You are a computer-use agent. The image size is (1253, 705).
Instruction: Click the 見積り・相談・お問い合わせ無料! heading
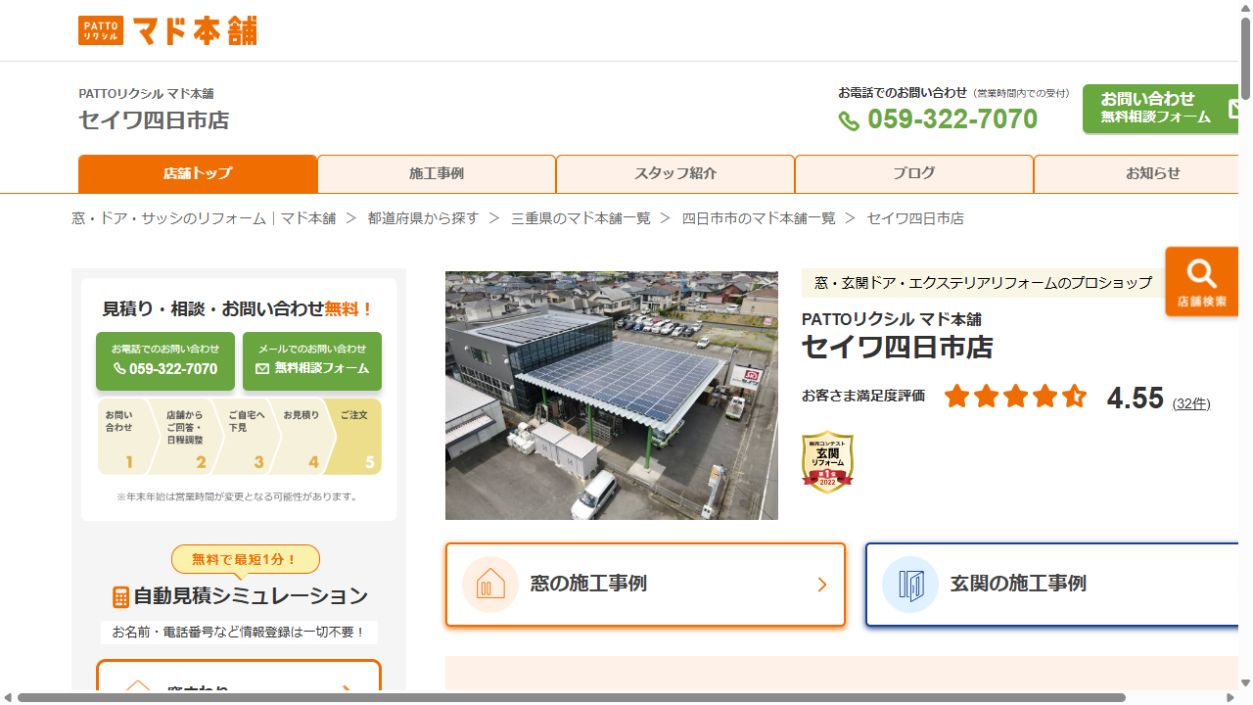238,309
